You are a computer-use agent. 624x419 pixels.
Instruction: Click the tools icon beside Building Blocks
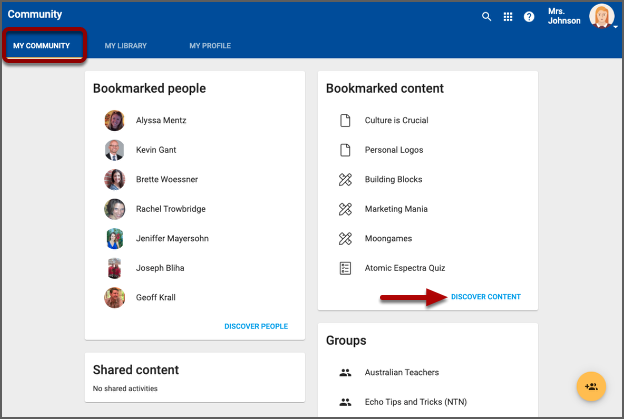345,180
